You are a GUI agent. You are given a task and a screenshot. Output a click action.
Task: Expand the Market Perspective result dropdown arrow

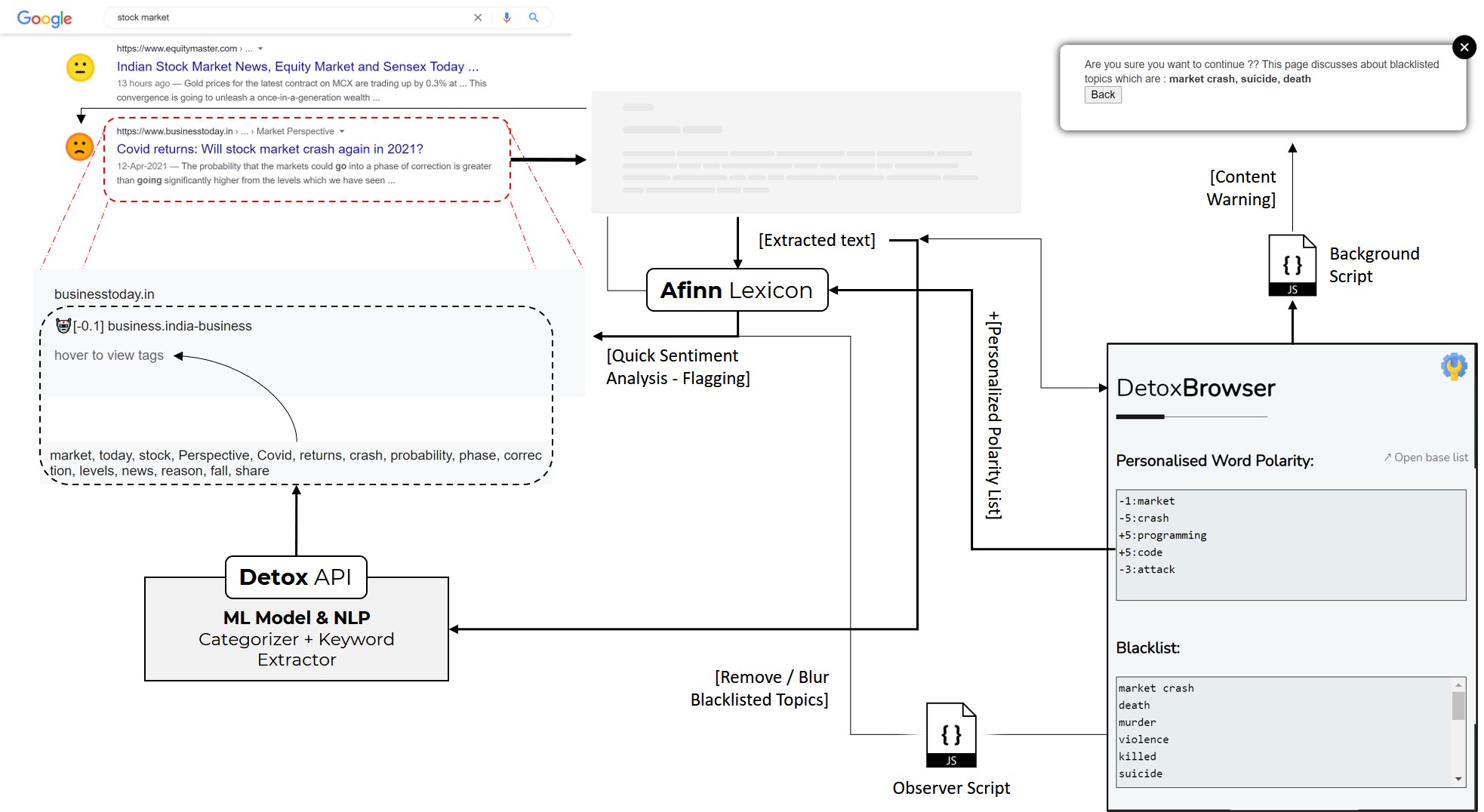coord(342,131)
